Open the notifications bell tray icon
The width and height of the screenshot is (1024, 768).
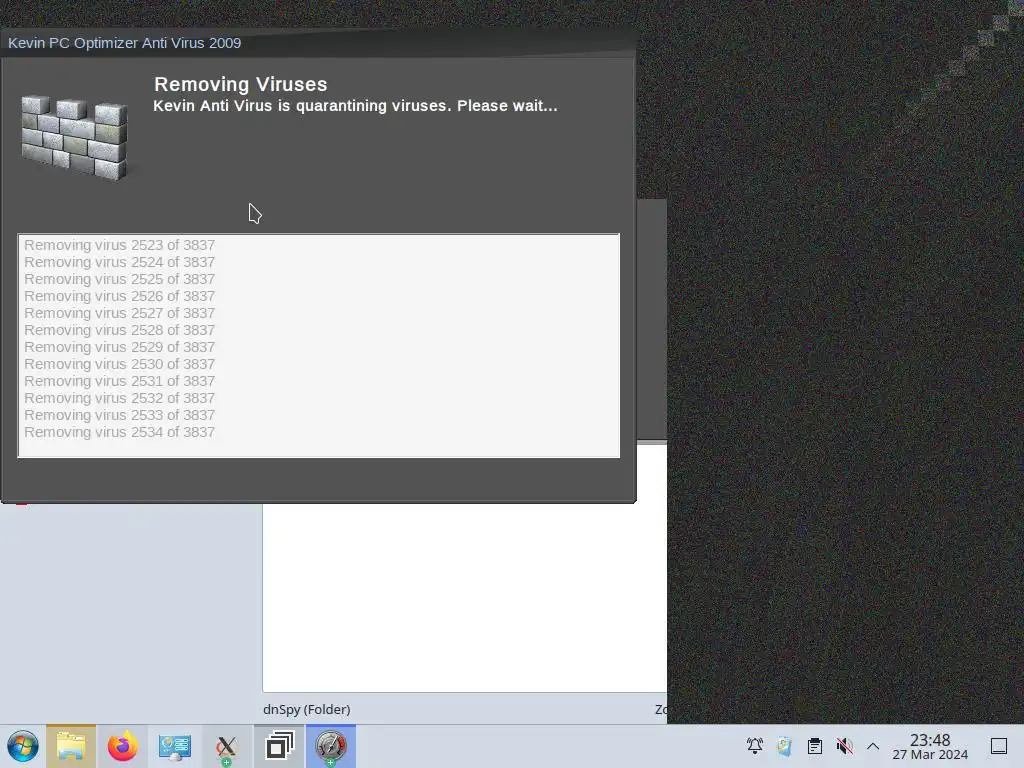pyautogui.click(x=755, y=746)
